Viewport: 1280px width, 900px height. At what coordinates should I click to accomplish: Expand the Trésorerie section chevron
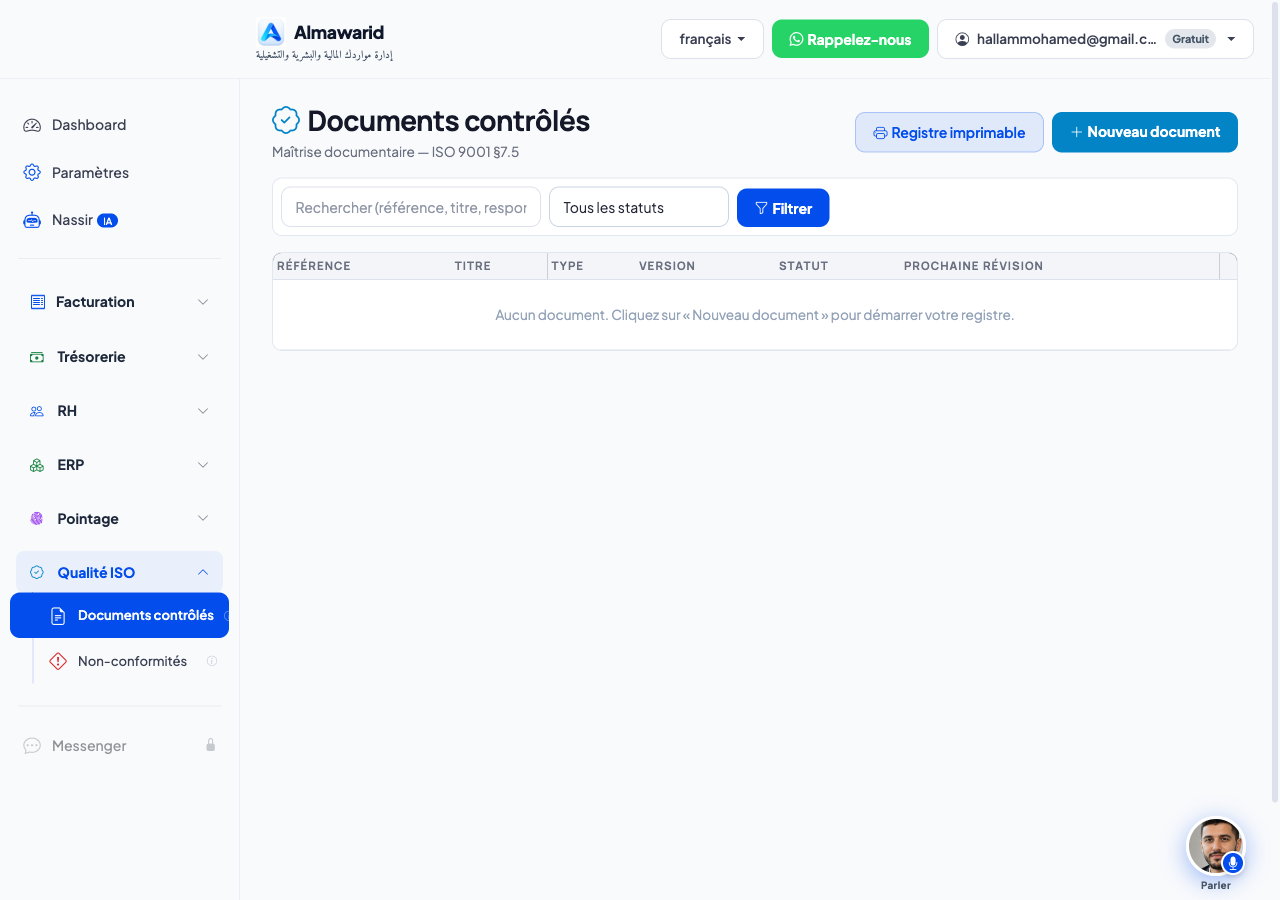(203, 357)
